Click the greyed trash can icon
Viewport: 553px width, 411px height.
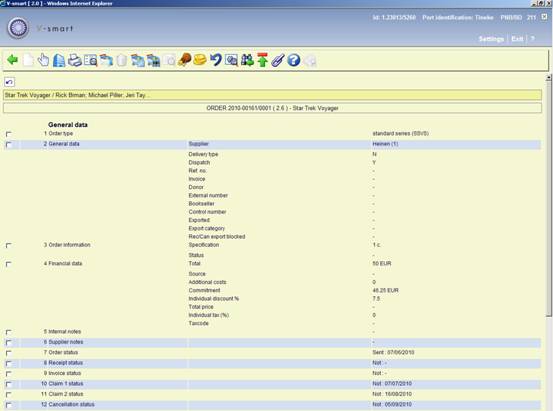122,61
